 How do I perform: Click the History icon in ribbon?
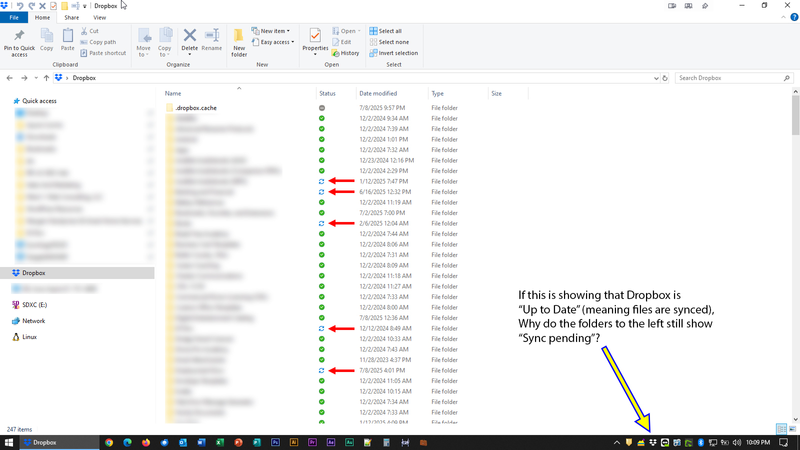346,53
